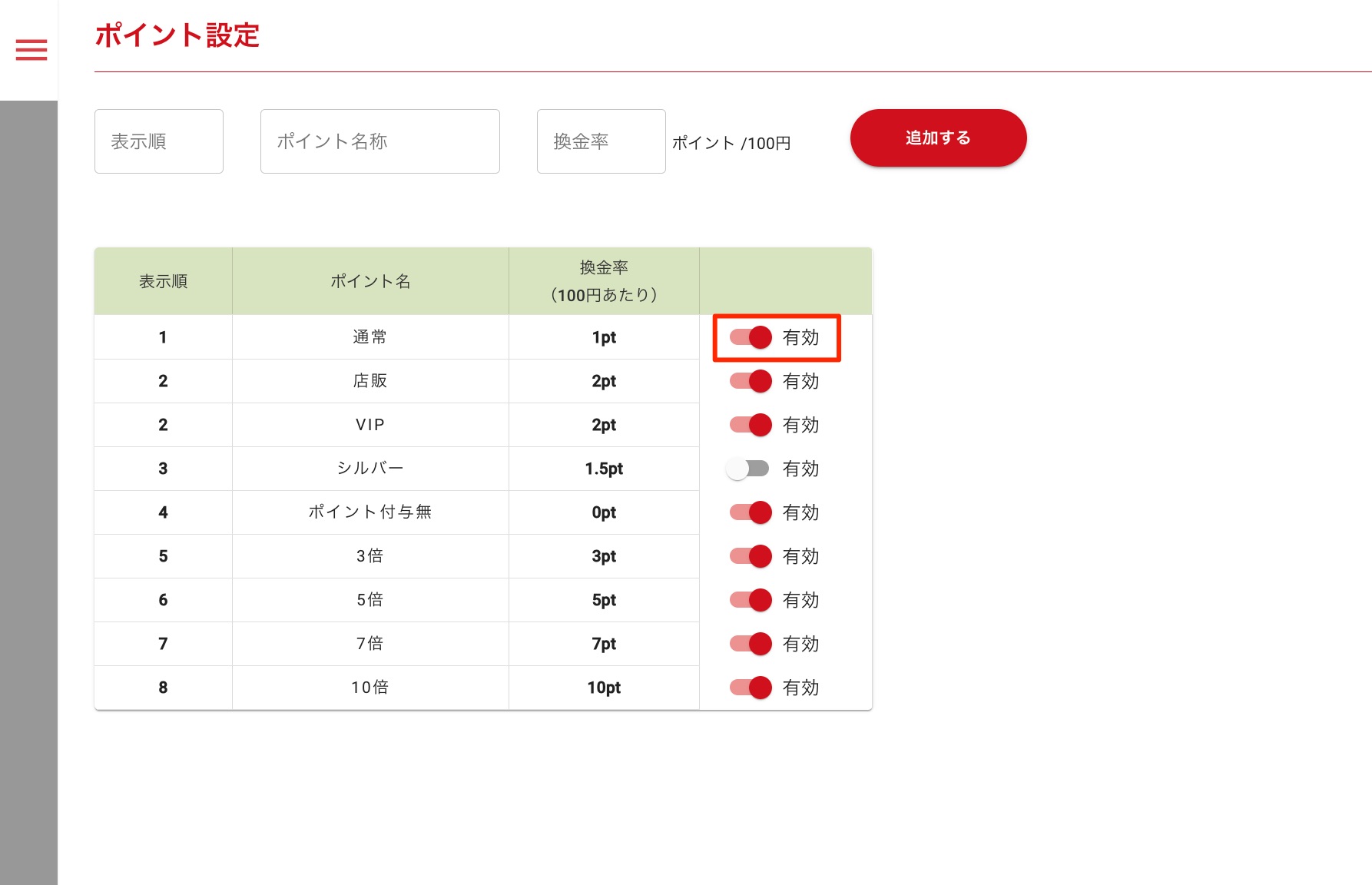Screen dimensions: 1372x885
Task: Enable the シルバー point toggle
Action: coord(747,469)
